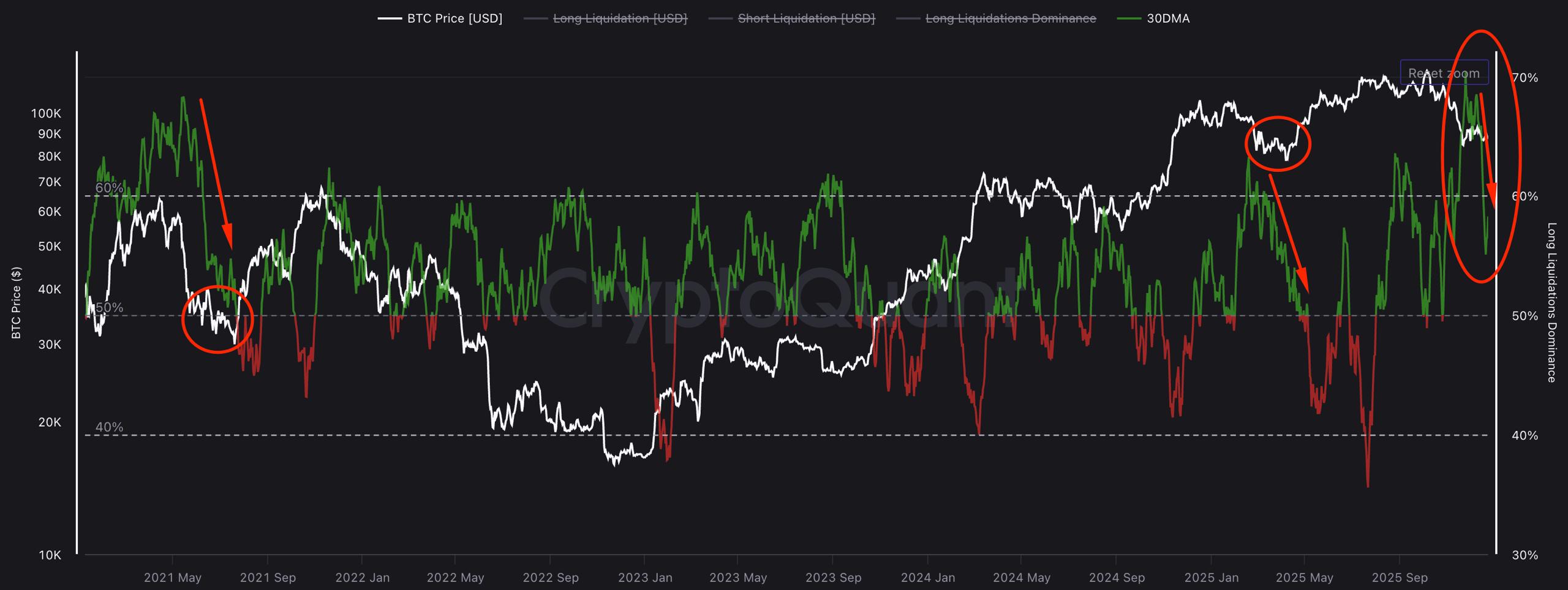Viewport: 1568px width, 590px height.
Task: Enable the Short Liquidation [USD] series
Action: tap(806, 18)
